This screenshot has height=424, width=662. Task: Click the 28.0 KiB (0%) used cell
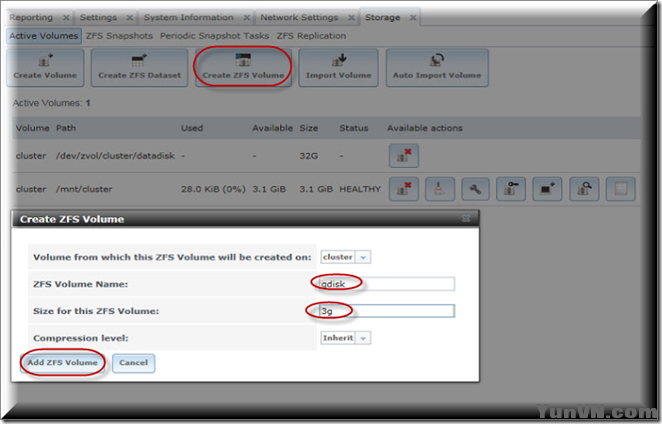(213, 189)
